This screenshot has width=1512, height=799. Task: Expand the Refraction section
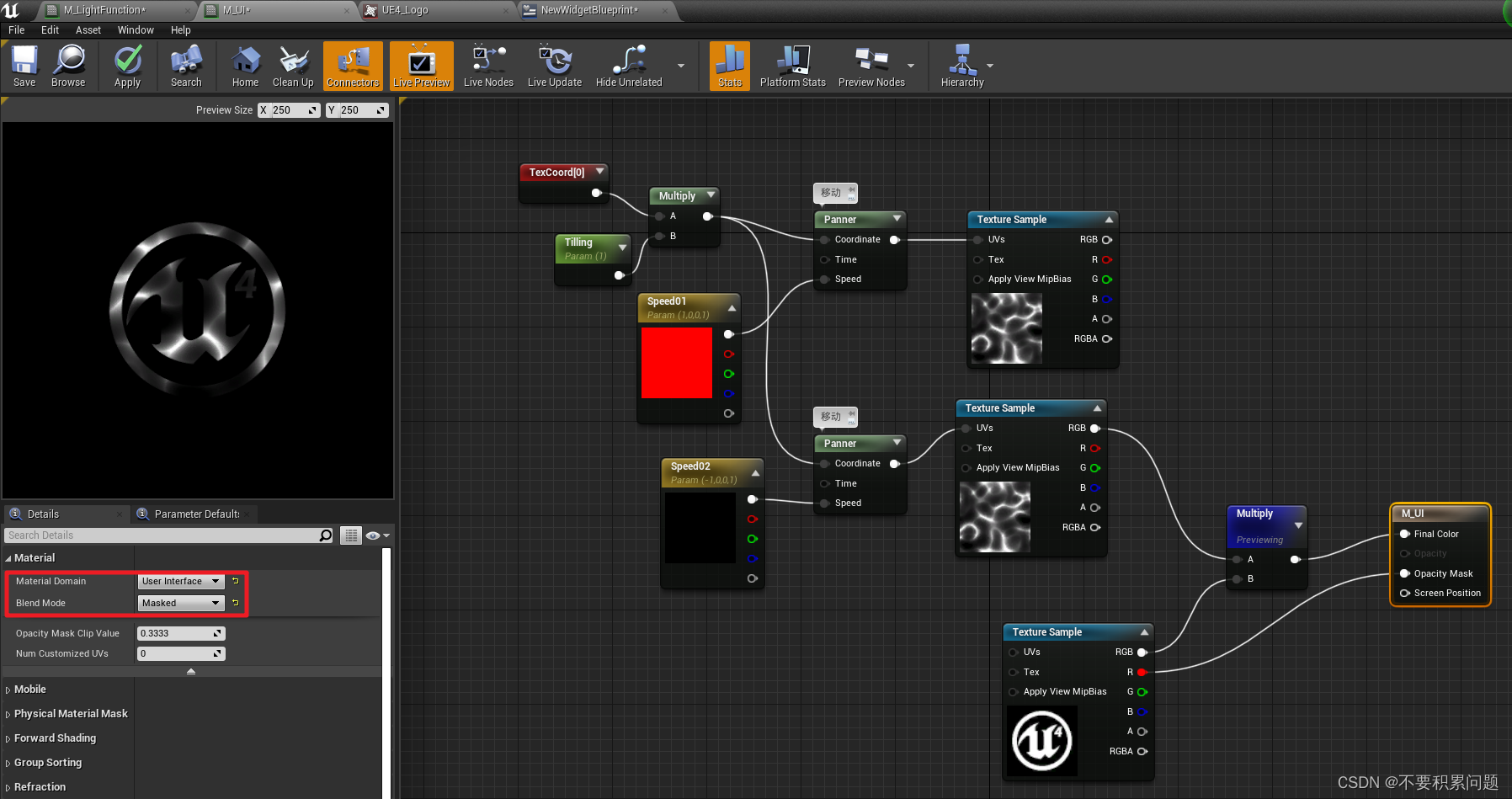[8, 787]
